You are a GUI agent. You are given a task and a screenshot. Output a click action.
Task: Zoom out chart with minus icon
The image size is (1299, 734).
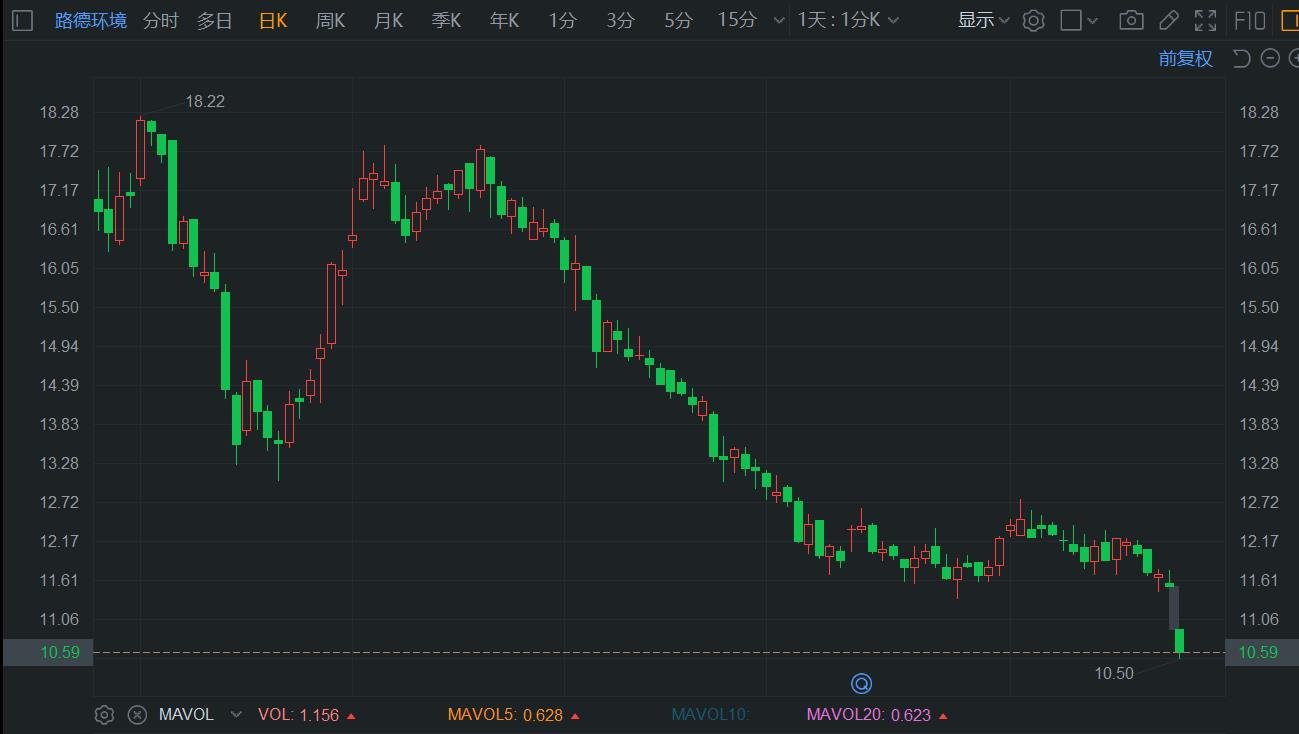click(x=1270, y=58)
